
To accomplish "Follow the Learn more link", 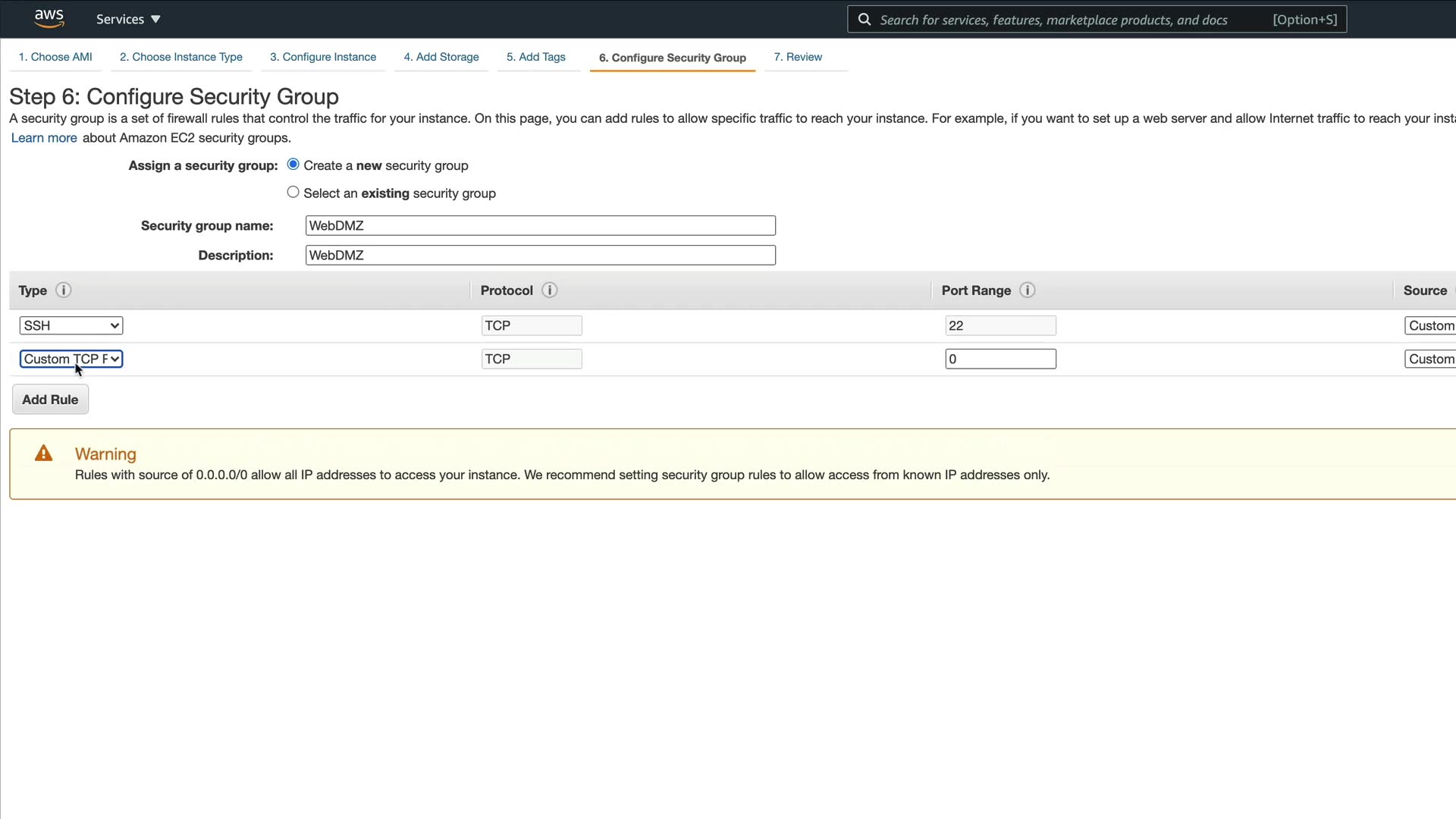I will [44, 138].
